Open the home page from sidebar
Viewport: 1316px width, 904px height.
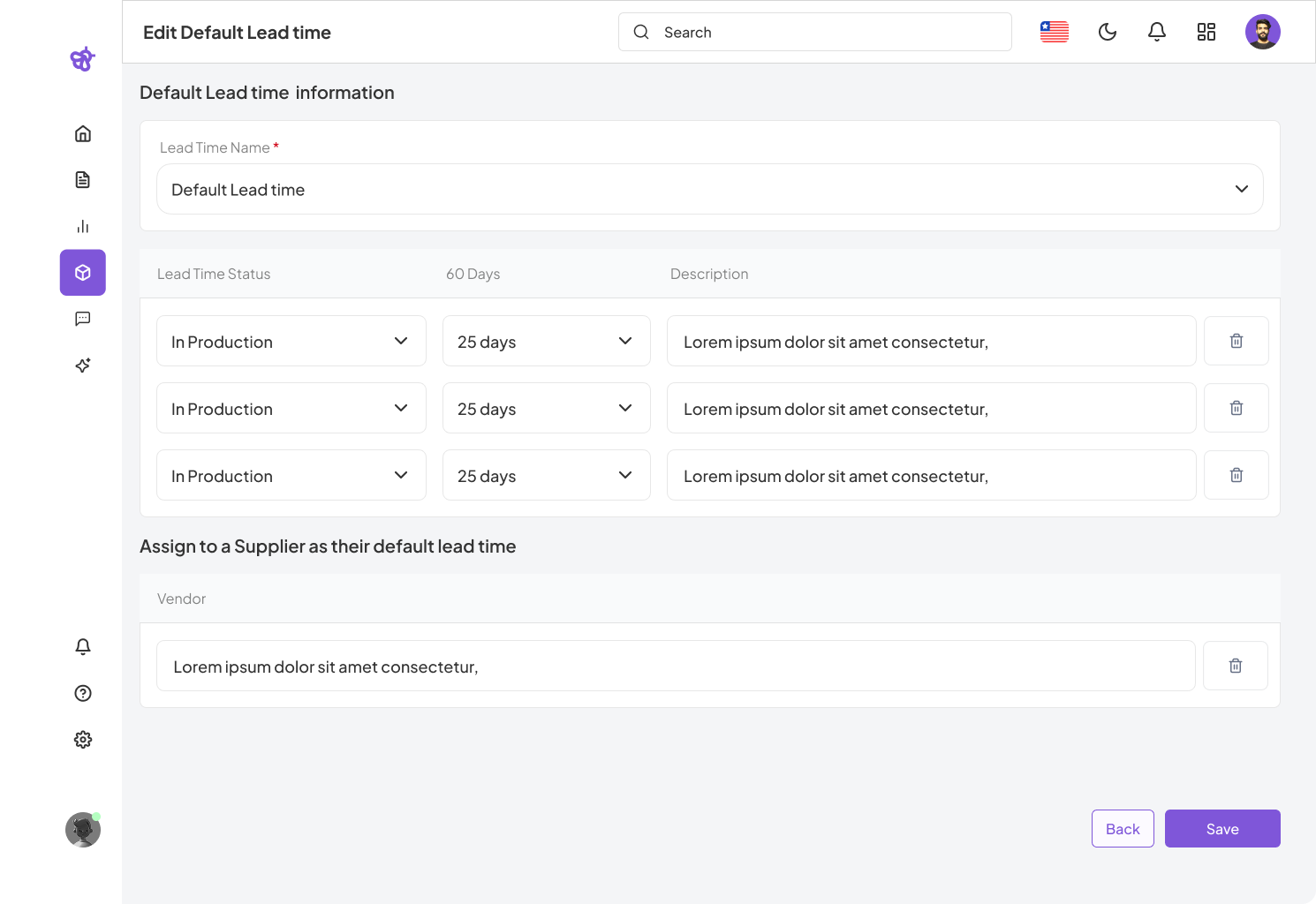[x=83, y=133]
